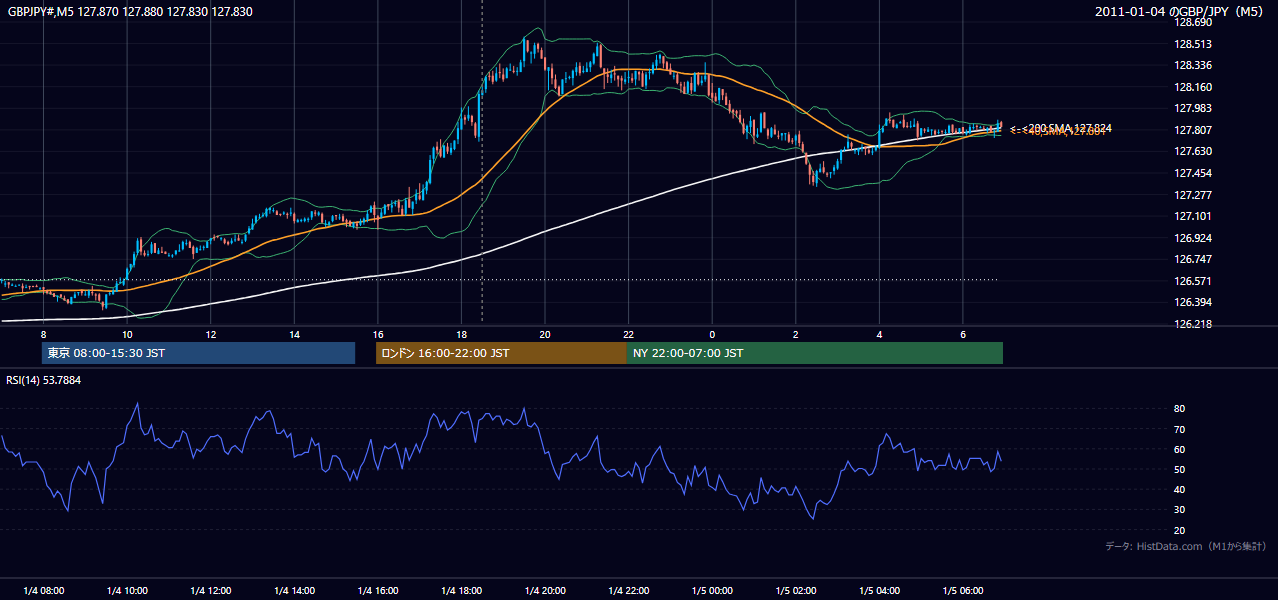1278x600 pixels.
Task: Click the RSI axis value 70
Action: coord(1180,429)
